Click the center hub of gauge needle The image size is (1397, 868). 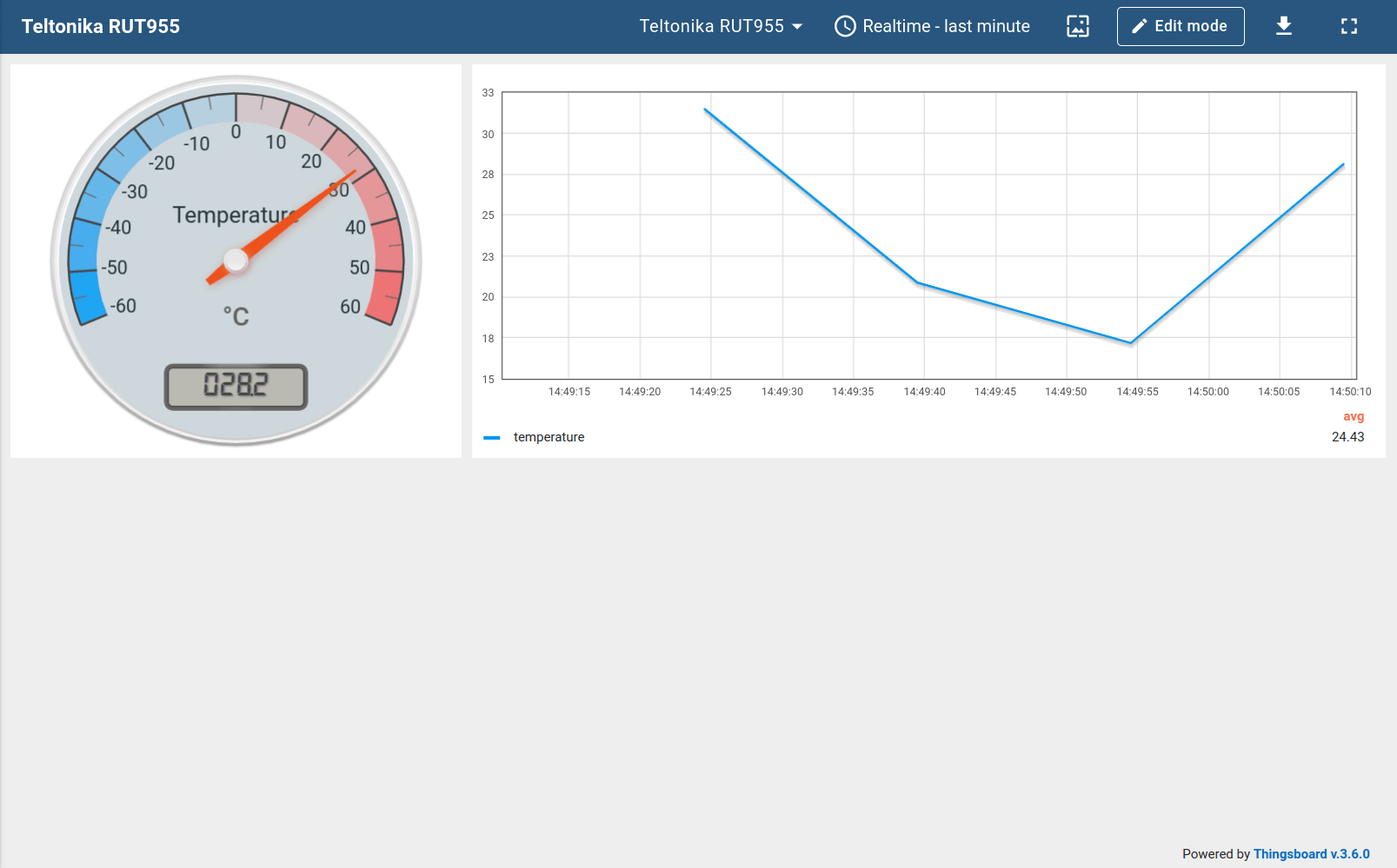[236, 260]
